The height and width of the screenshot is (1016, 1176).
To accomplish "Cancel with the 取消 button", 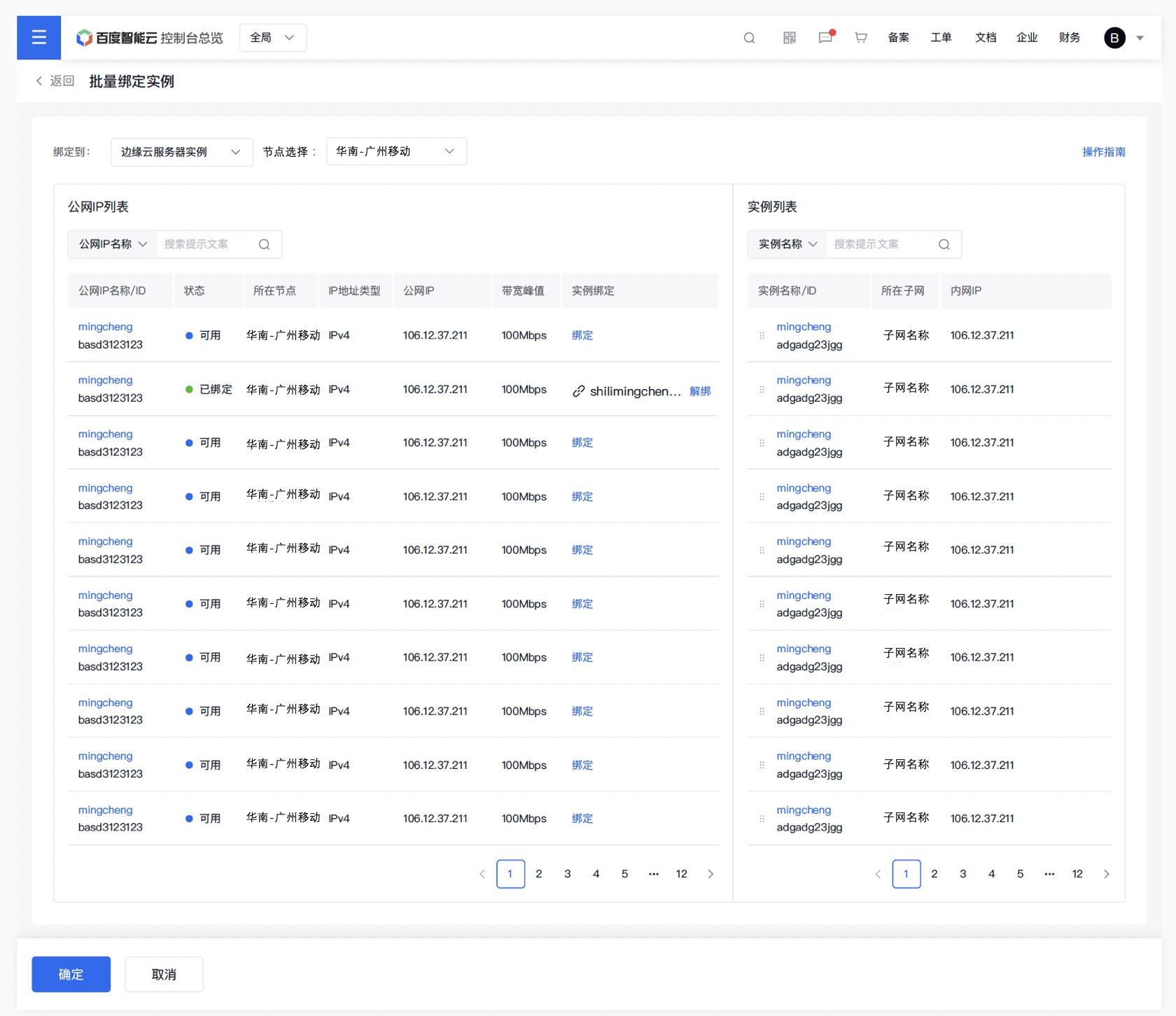I will click(164, 974).
